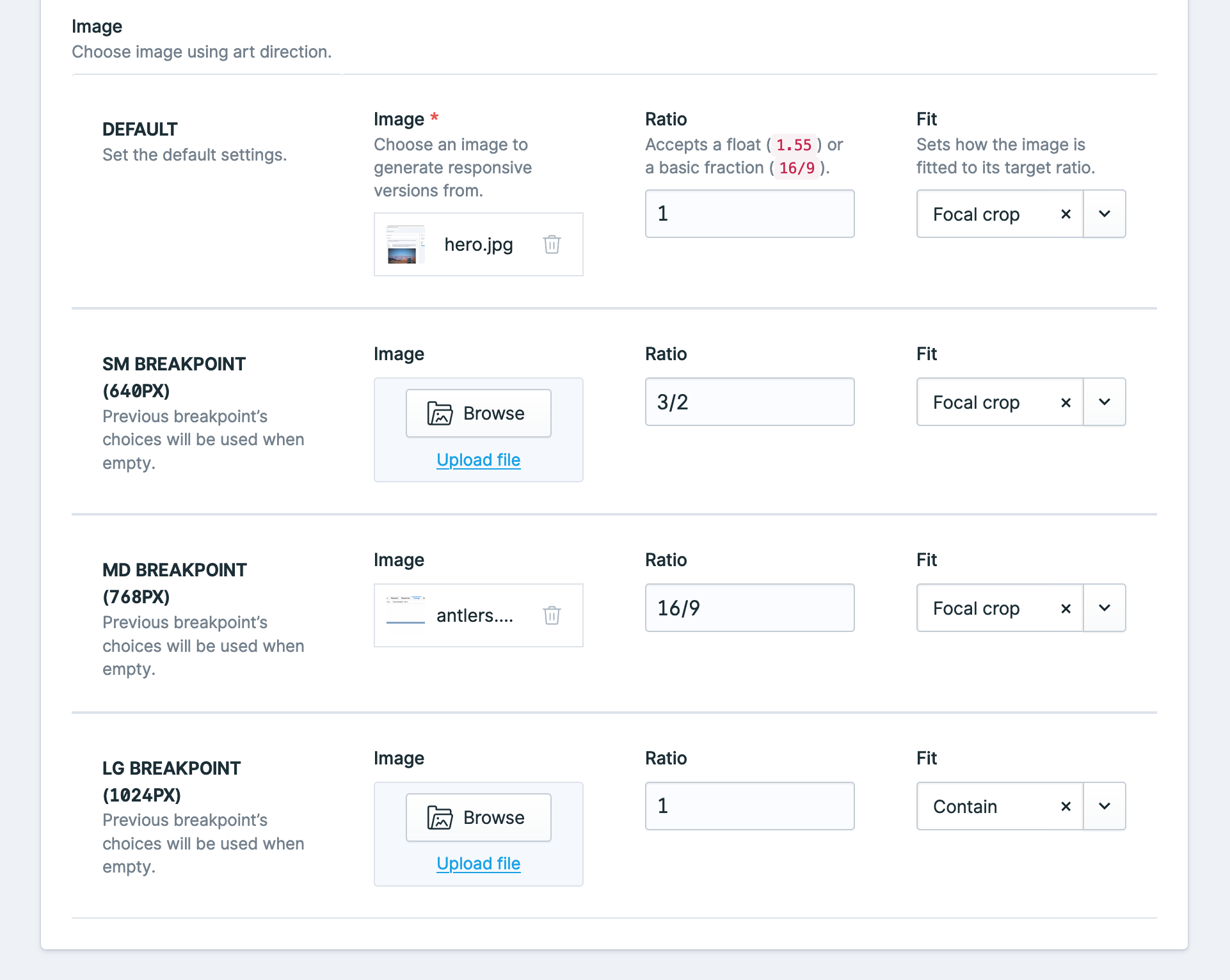Viewport: 1230px width, 980px height.
Task: Open the SM breakpoint Fit dropdown
Action: (x=1105, y=402)
